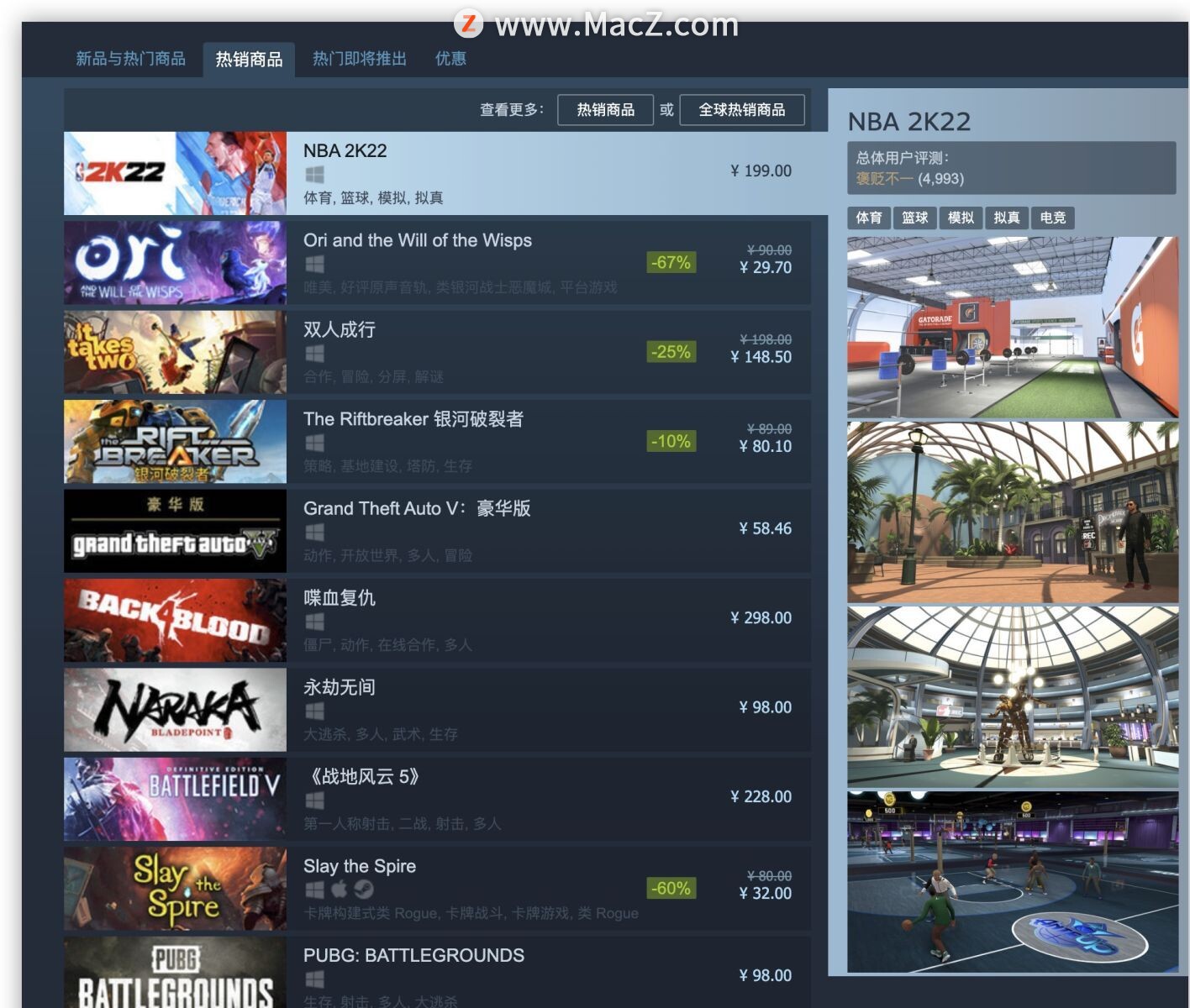Screen dimensions: 1190x1008
Task: Open Slay the Spire capsule image
Action: click(175, 889)
